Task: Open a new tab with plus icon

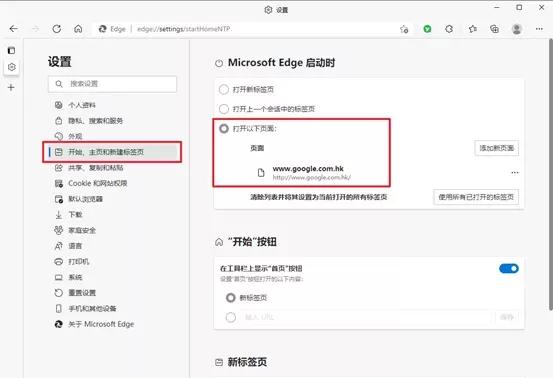Action: coord(11,87)
